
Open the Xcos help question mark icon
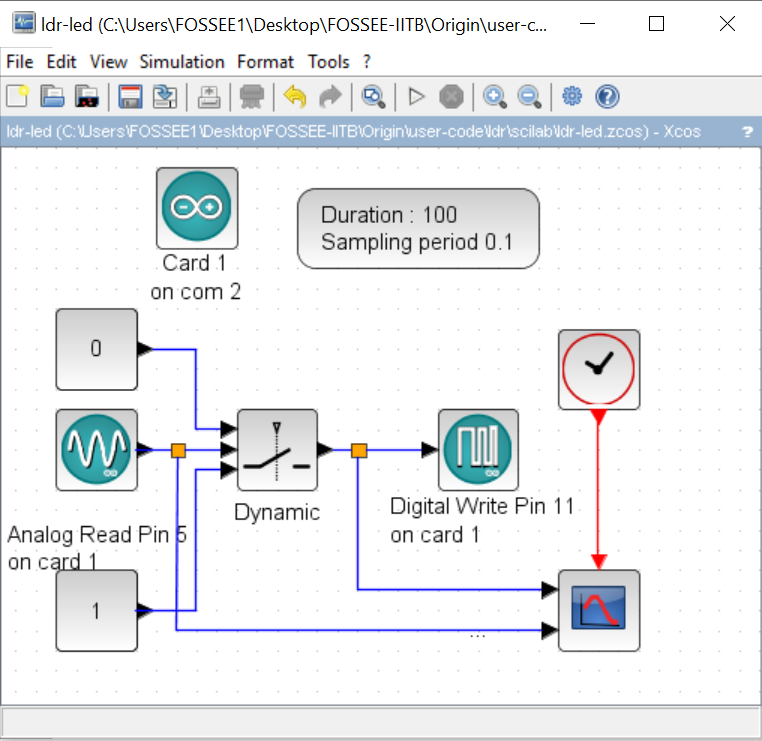pyautogui.click(x=607, y=96)
